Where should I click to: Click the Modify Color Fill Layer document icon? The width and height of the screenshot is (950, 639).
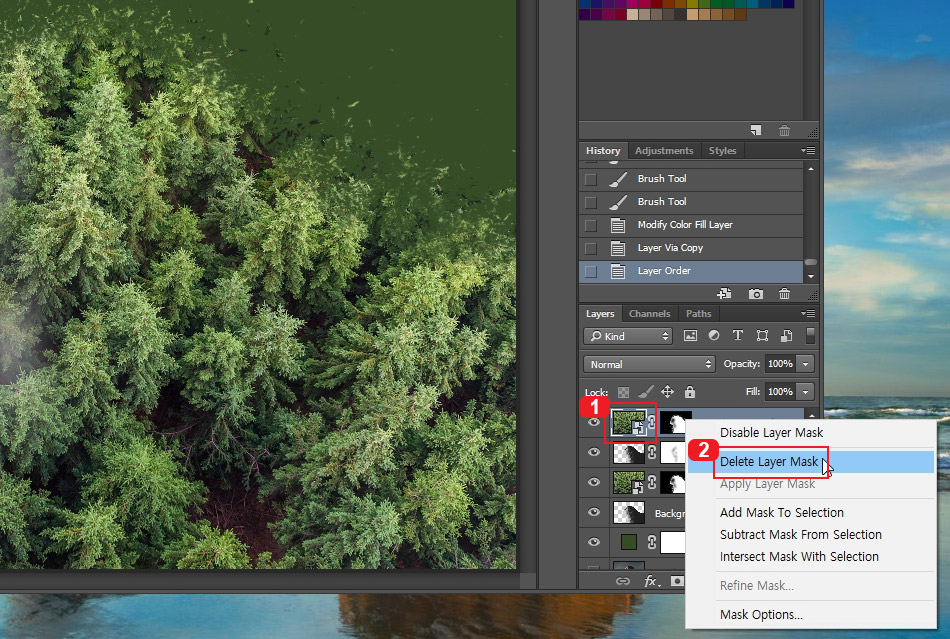[x=618, y=225]
